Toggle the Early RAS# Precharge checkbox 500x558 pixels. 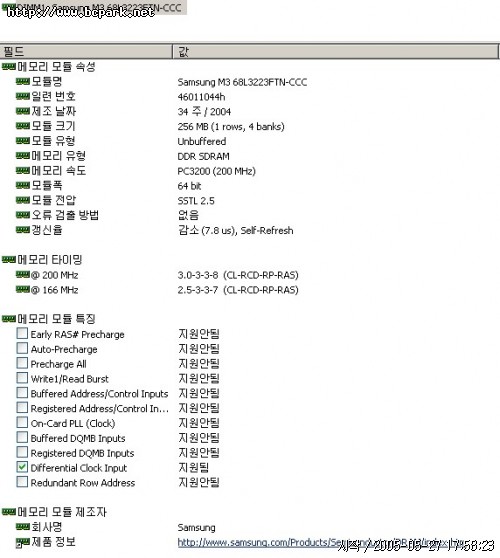(22, 333)
